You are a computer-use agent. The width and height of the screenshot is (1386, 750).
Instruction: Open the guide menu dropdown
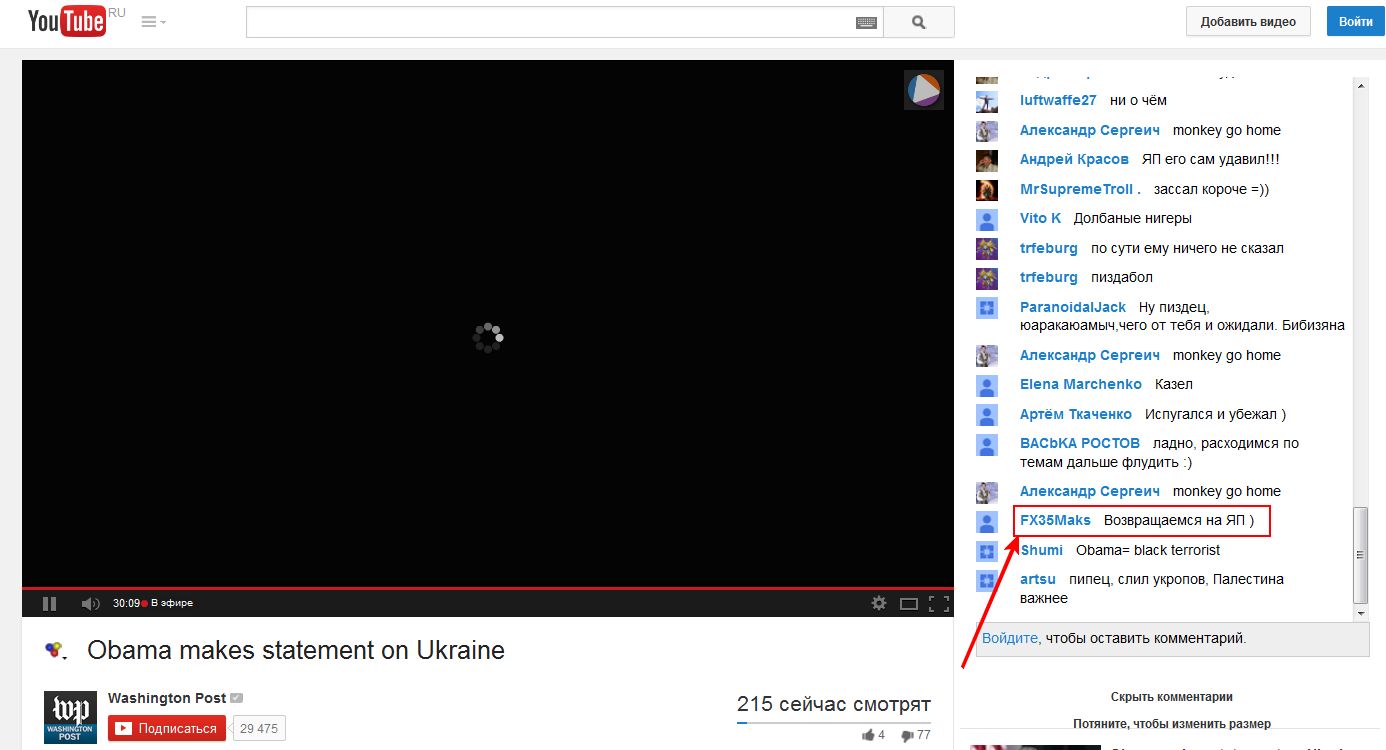(x=154, y=22)
